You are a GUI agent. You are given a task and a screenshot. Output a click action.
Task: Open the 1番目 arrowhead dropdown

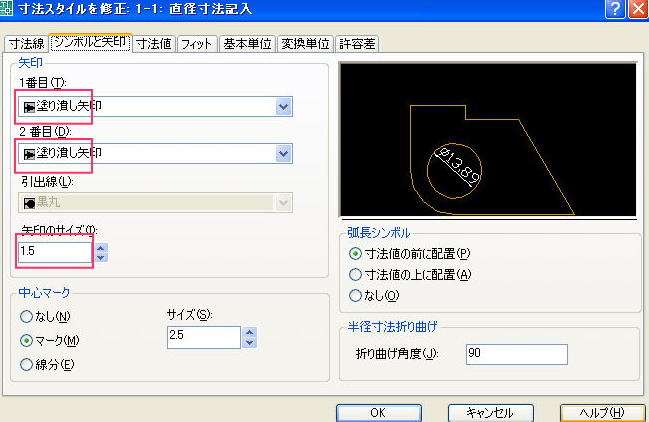284,107
